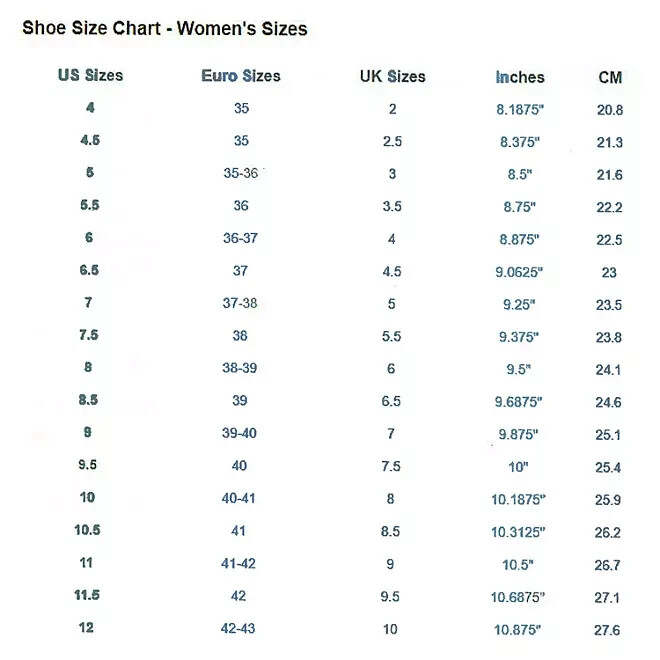Select the Euro size 41-42 entry
This screenshot has height=660, width=660.
coord(240,563)
